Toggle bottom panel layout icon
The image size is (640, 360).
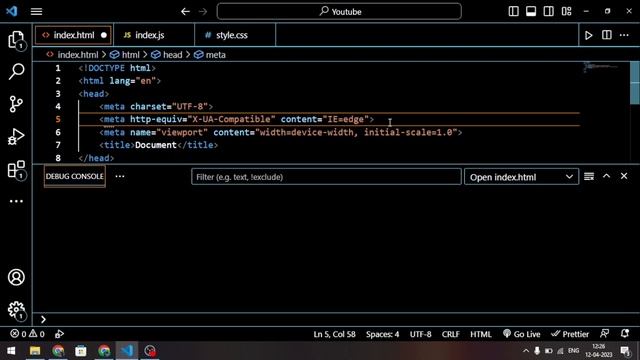pos(531,11)
